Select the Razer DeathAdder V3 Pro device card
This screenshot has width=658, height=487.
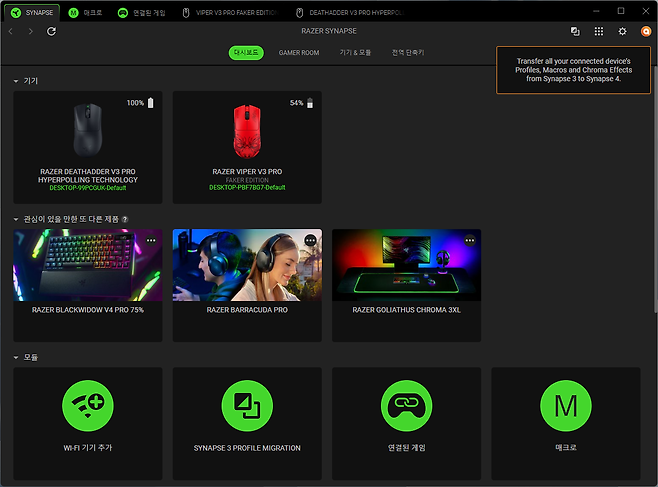[x=88, y=147]
